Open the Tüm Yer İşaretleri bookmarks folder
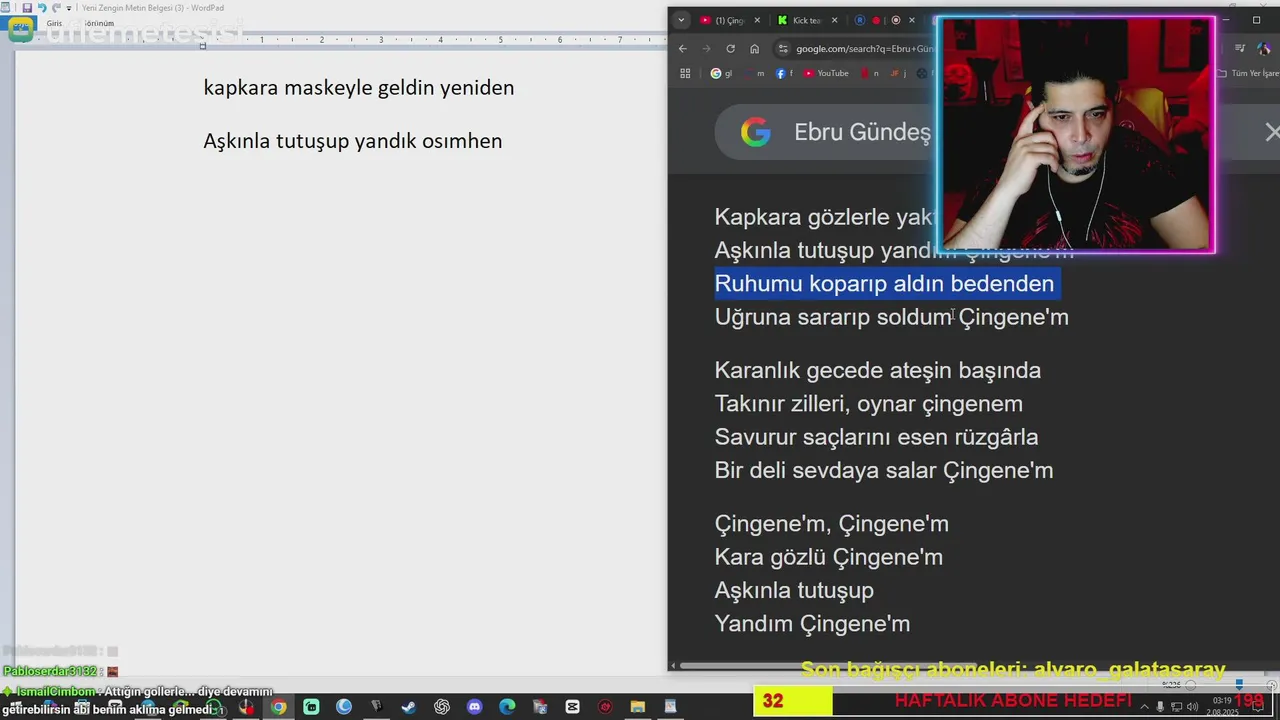 click(x=1248, y=73)
